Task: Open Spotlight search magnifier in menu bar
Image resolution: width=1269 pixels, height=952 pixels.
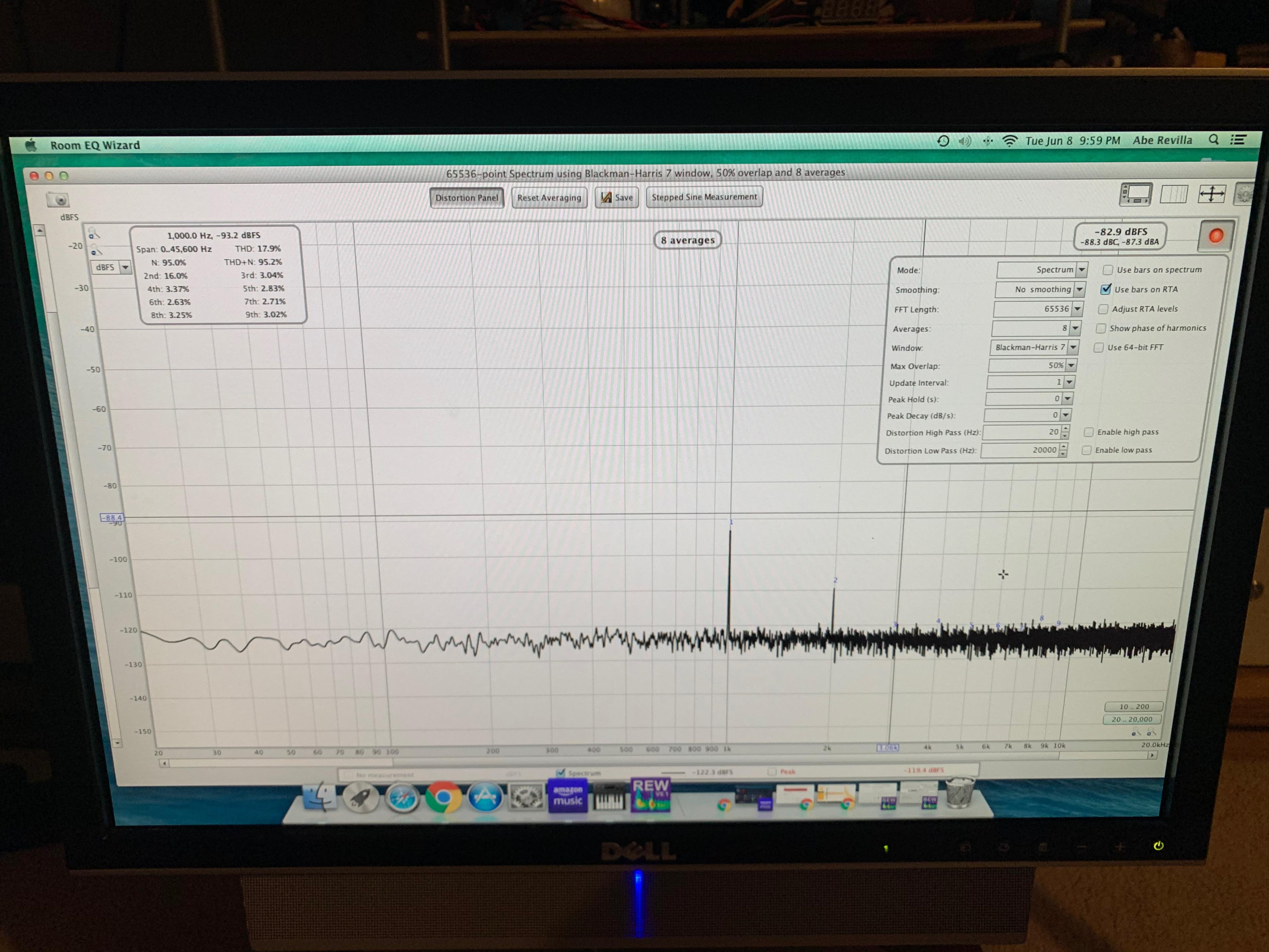Action: tap(1213, 139)
